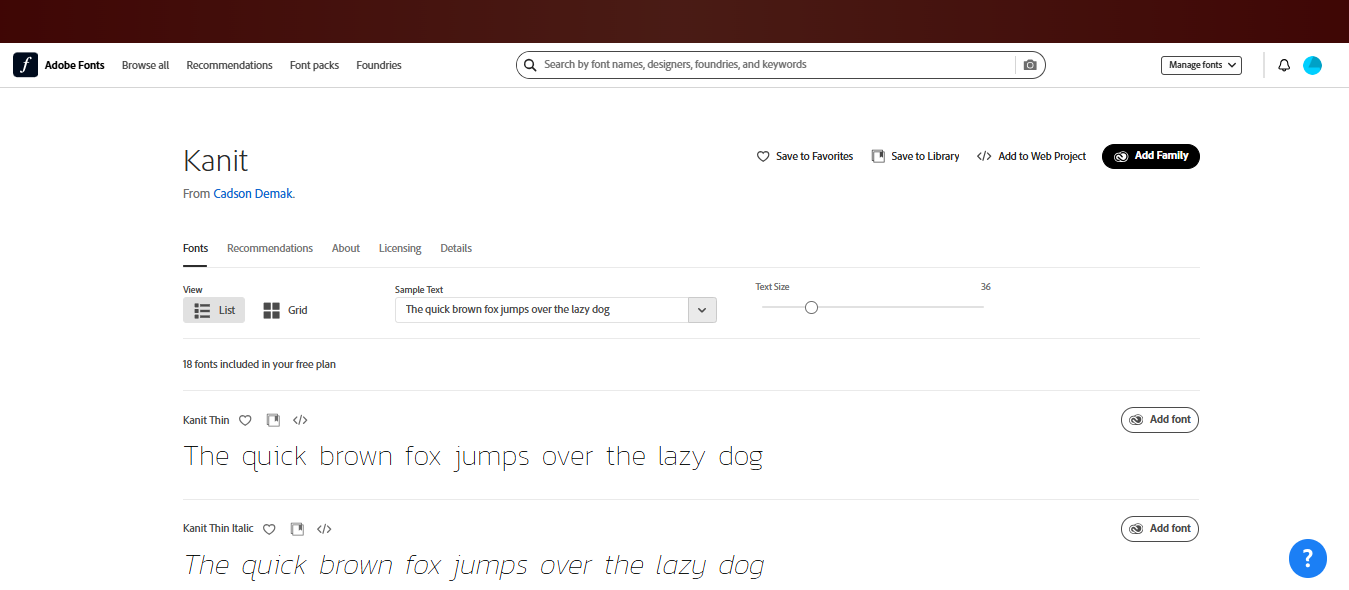Open Font packs in navigation
The image size is (1349, 590).
[314, 65]
